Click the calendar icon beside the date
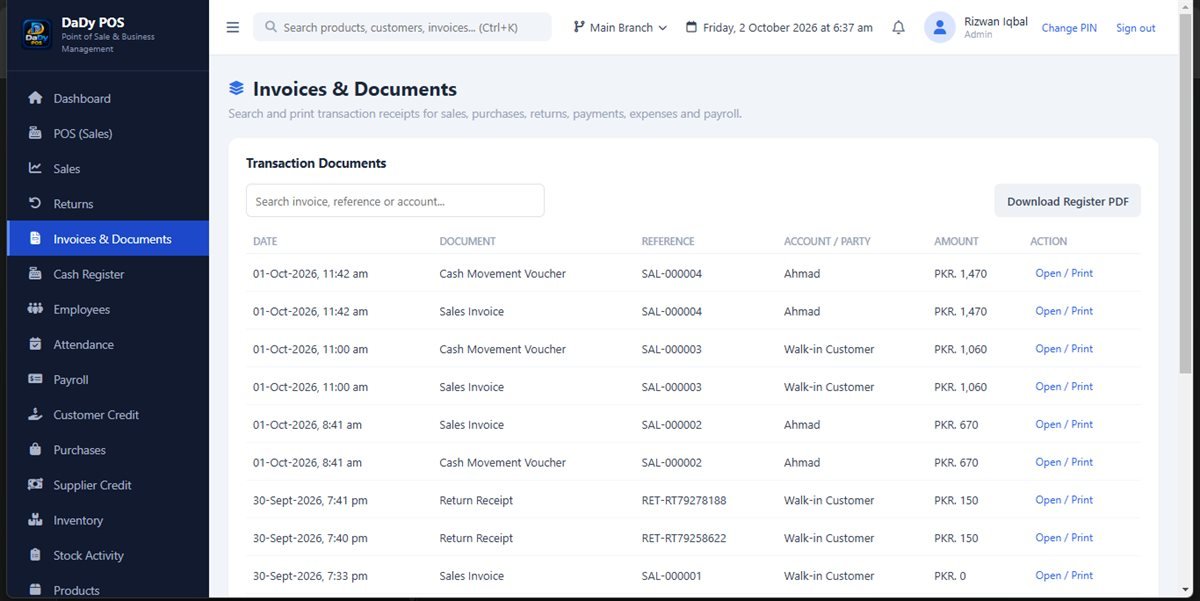Viewport: 1200px width, 601px height. (691, 27)
